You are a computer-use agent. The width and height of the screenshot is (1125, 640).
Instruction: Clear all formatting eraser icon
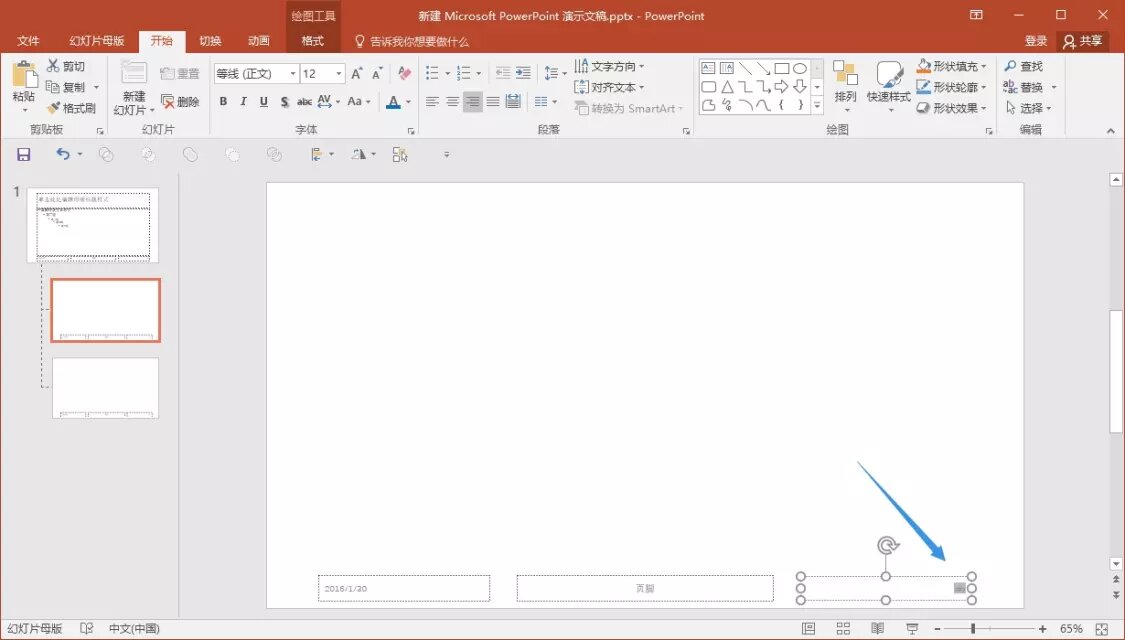(405, 73)
